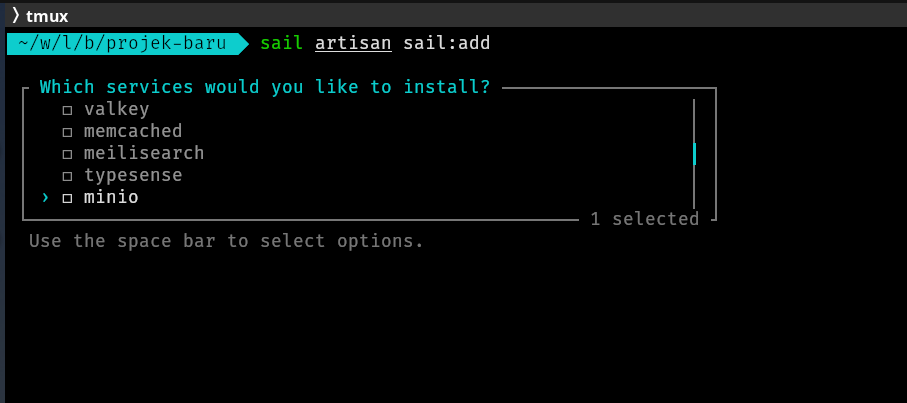Click the ~/w/l/b/projek-baru path segment

pos(120,43)
